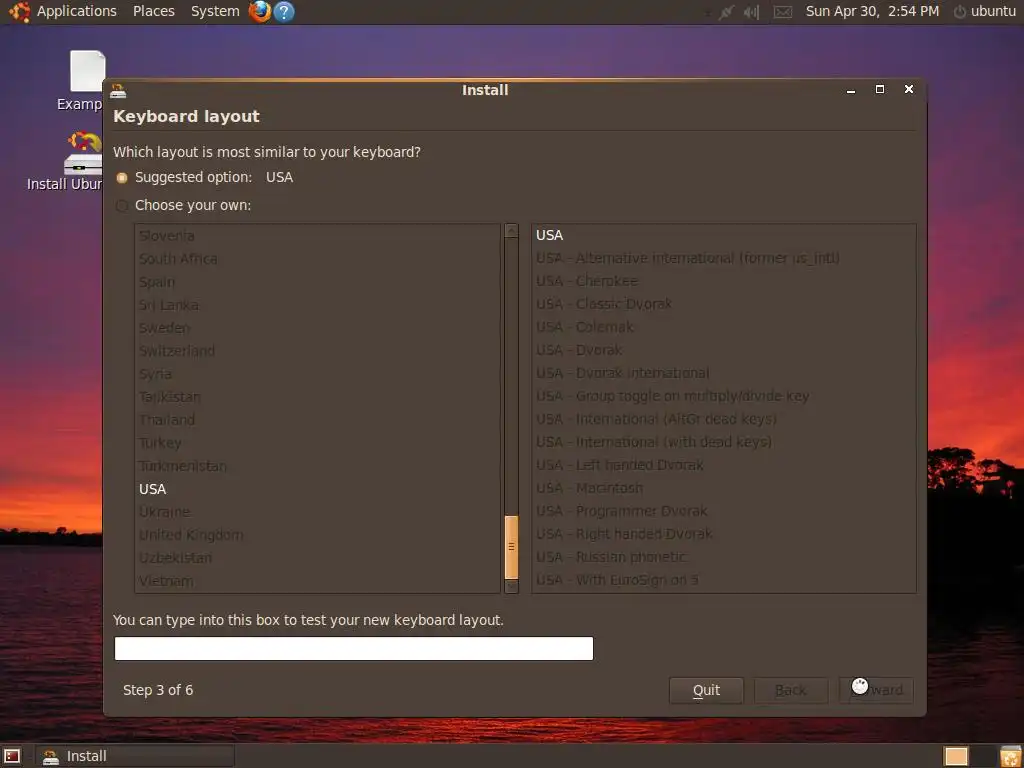Click the Ubuntu logo in the top panel
Image resolution: width=1024 pixels, height=768 pixels.
click(x=20, y=11)
